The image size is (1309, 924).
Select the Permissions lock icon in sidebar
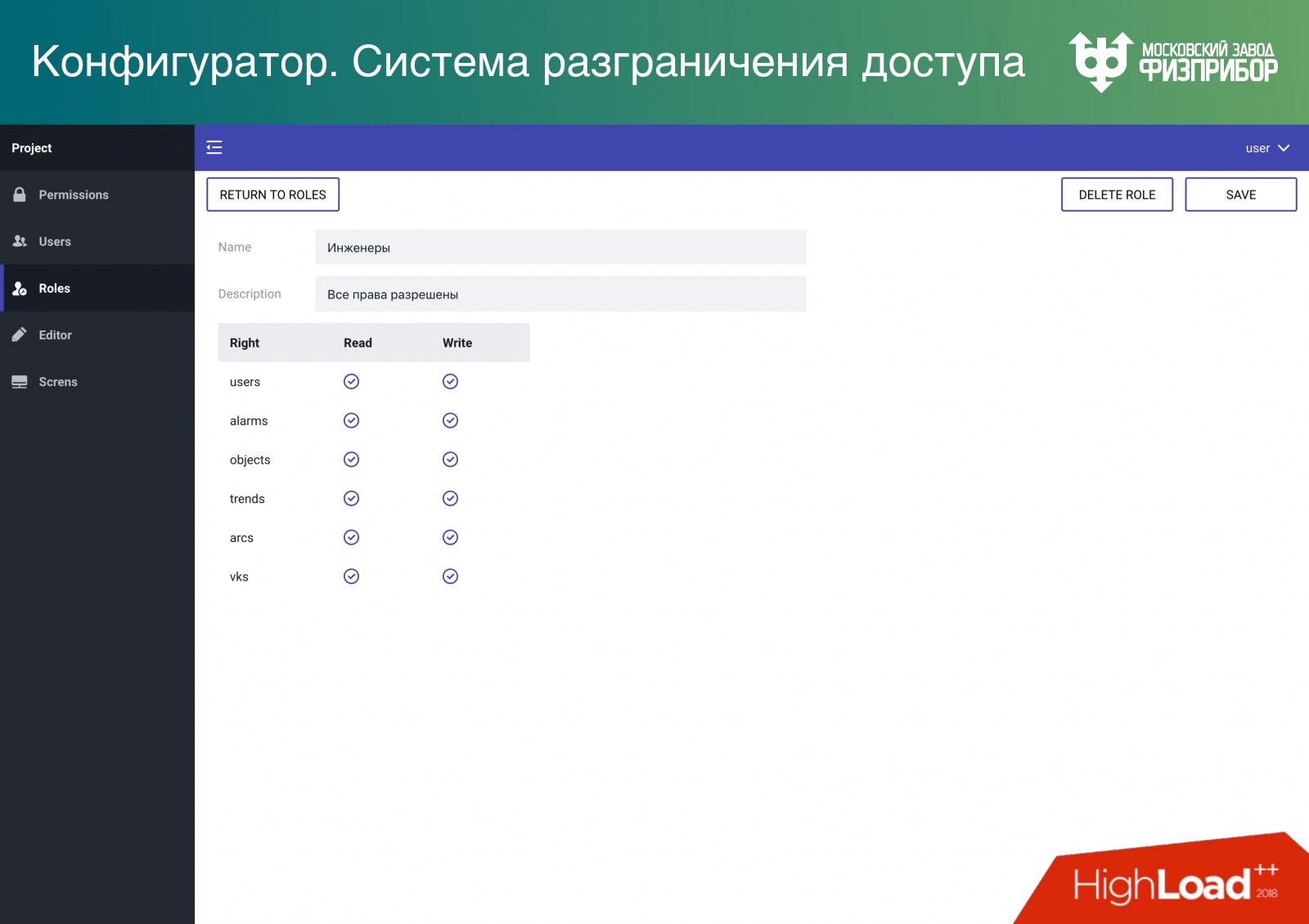18,195
